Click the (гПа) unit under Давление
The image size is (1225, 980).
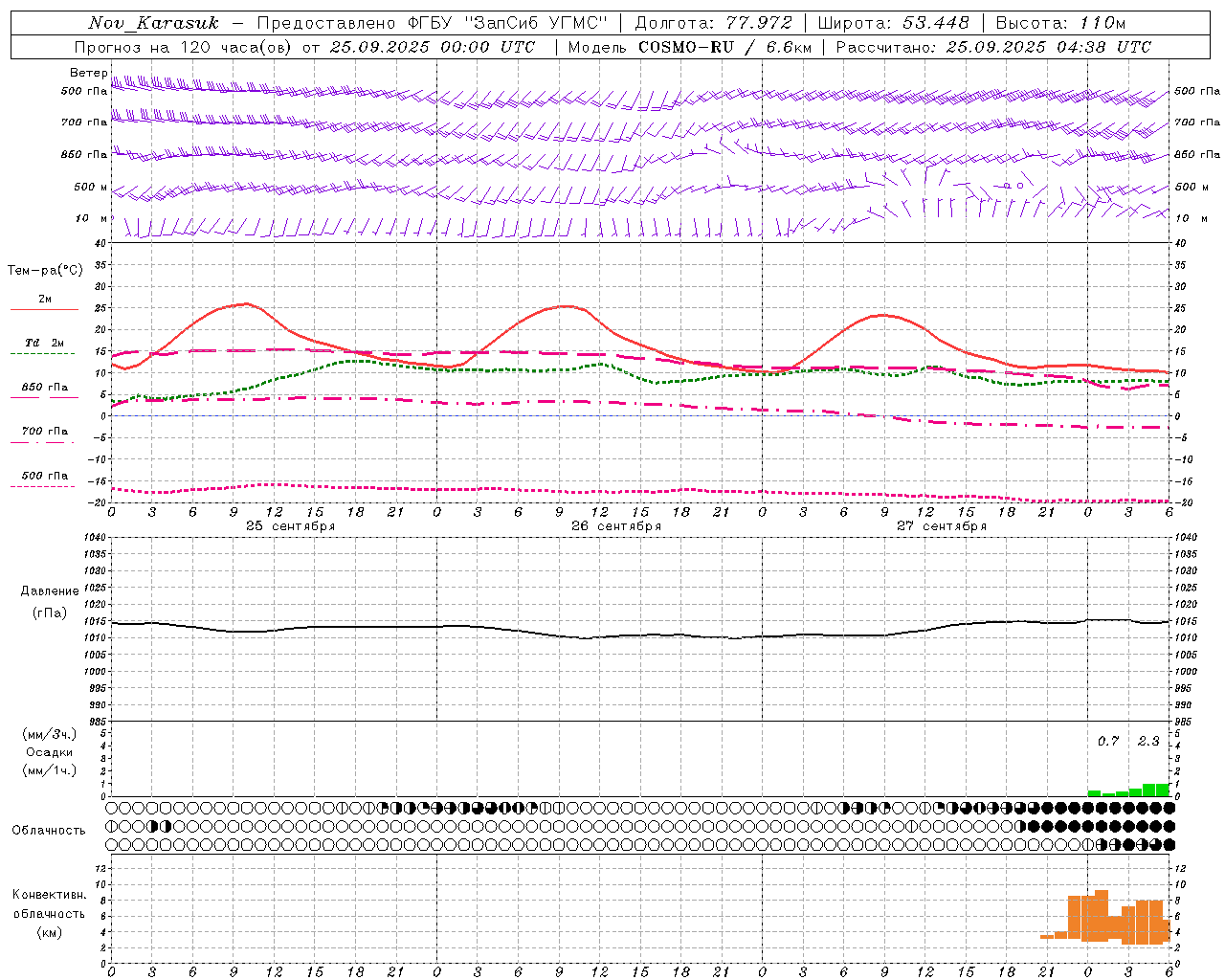coord(50,613)
